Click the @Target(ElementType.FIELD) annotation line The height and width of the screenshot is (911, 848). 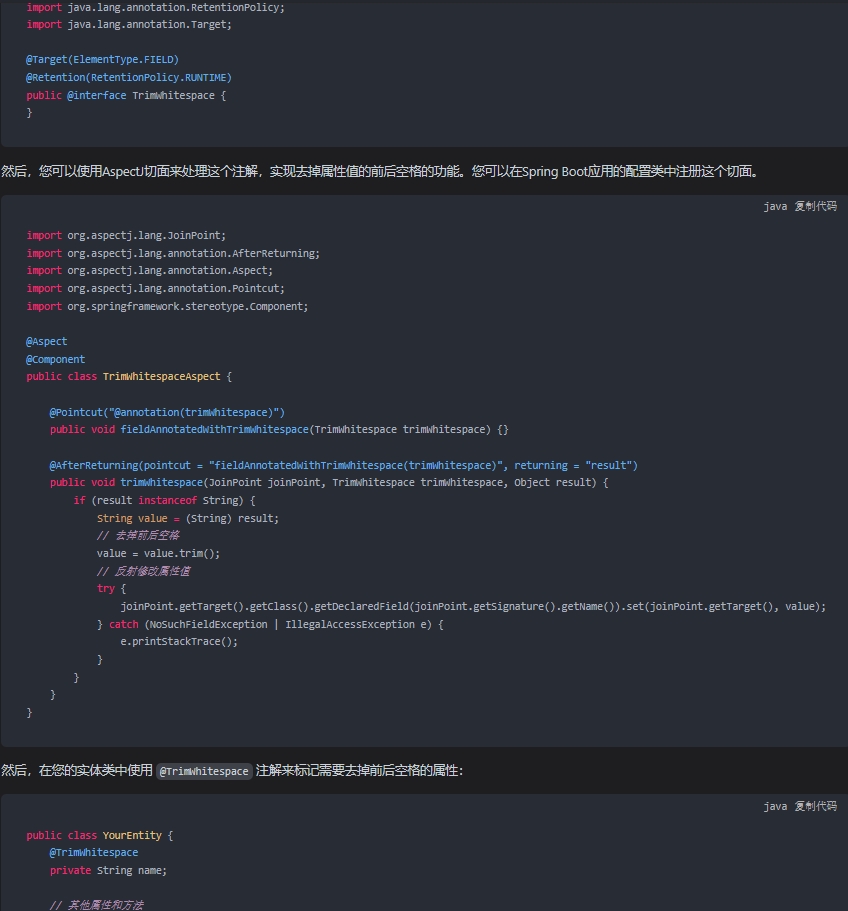[102, 60]
